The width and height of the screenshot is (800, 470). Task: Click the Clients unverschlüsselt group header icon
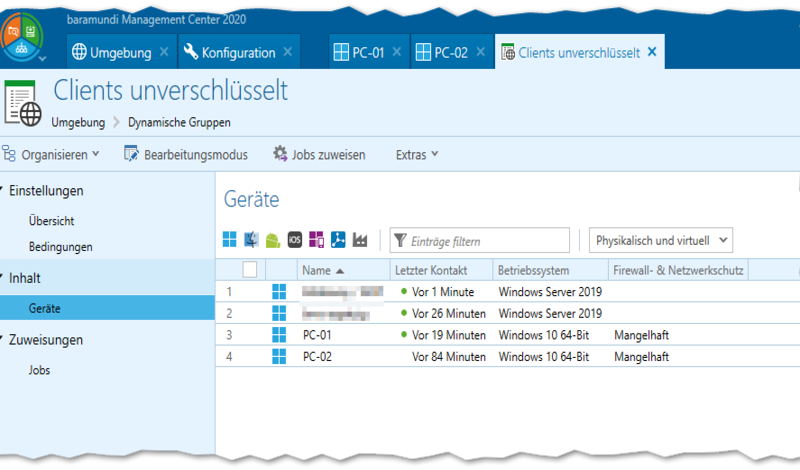[22, 102]
